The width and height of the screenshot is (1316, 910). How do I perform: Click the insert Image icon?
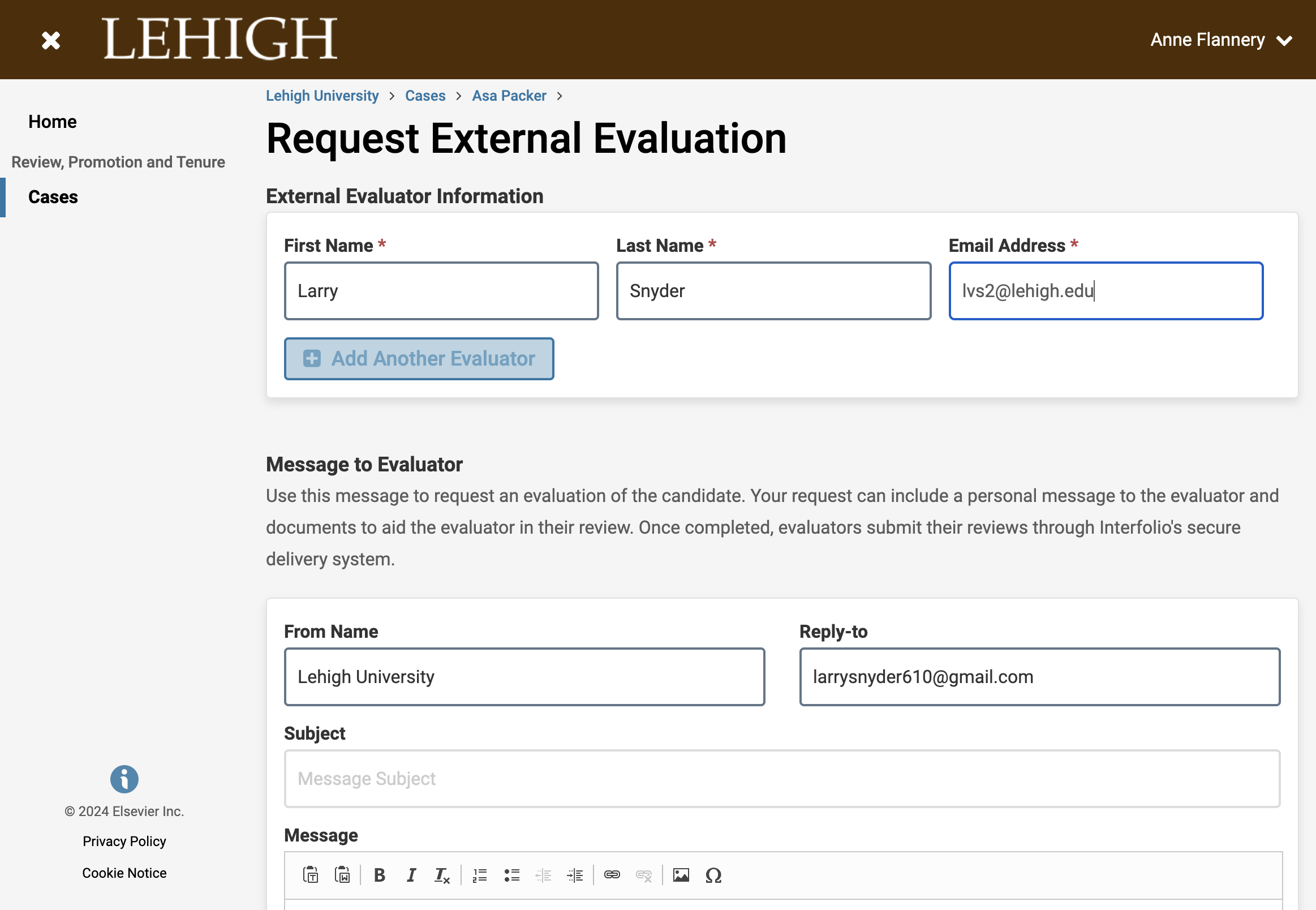pos(681,875)
